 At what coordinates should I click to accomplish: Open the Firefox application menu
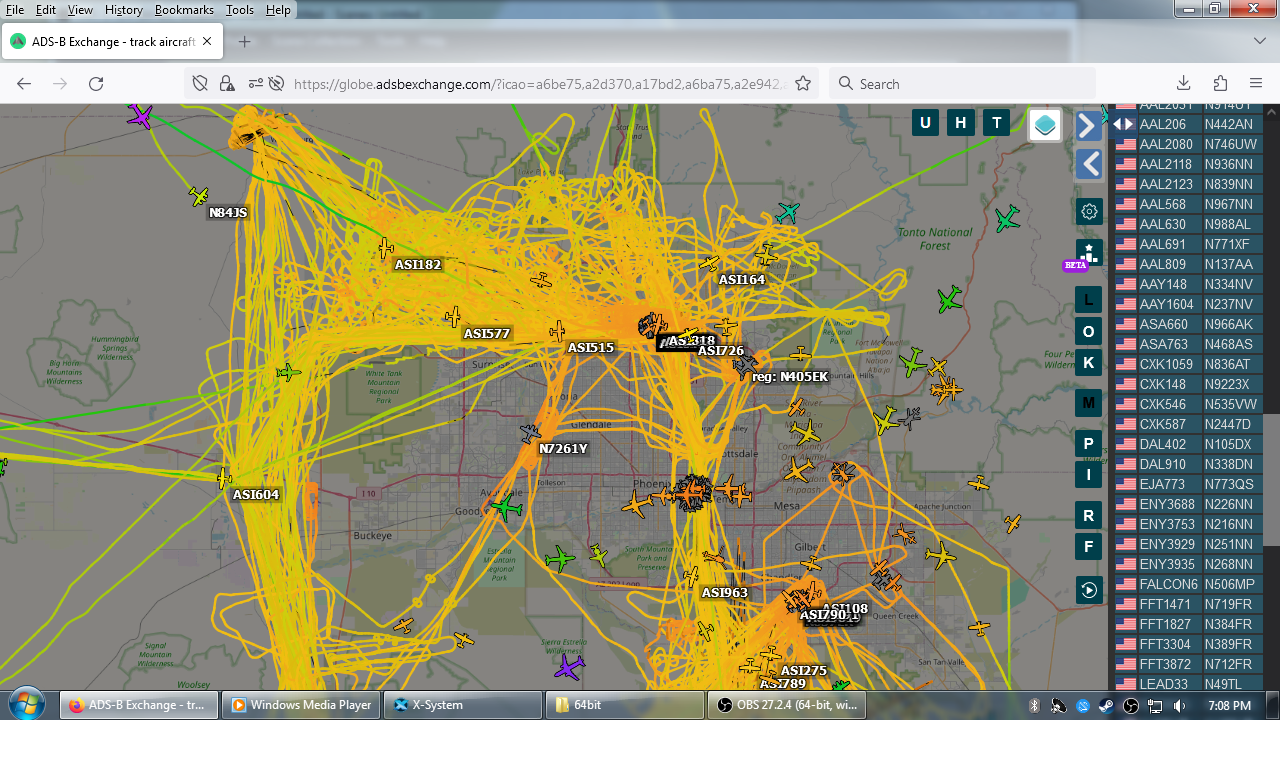pos(1256,84)
